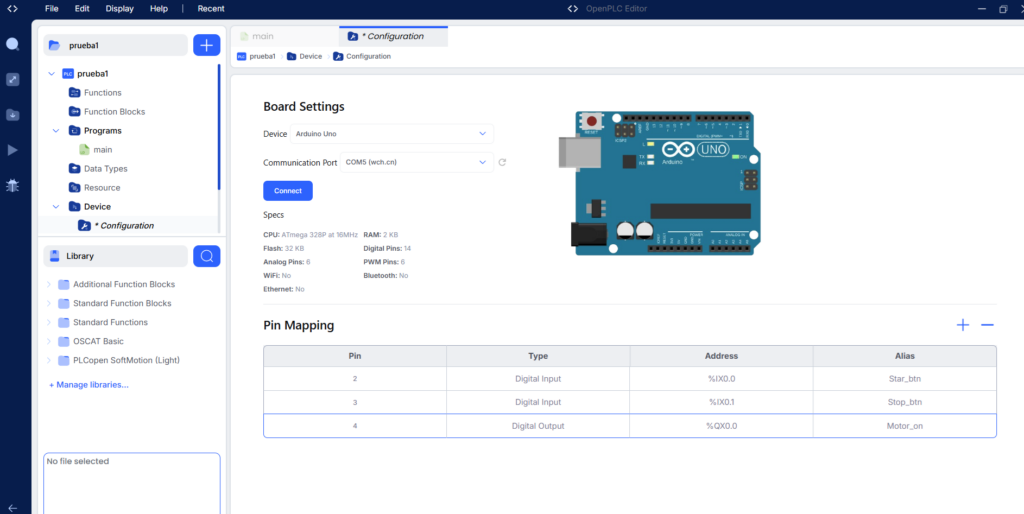Click the prueba1 project folder header
This screenshot has height=514, width=1024.
click(x=116, y=45)
